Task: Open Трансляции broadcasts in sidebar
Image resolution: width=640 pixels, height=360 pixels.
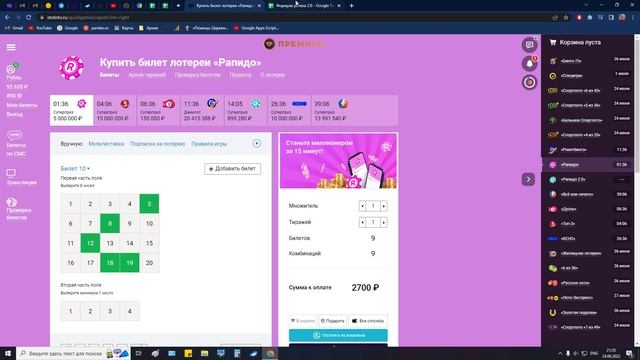Action: (21, 178)
